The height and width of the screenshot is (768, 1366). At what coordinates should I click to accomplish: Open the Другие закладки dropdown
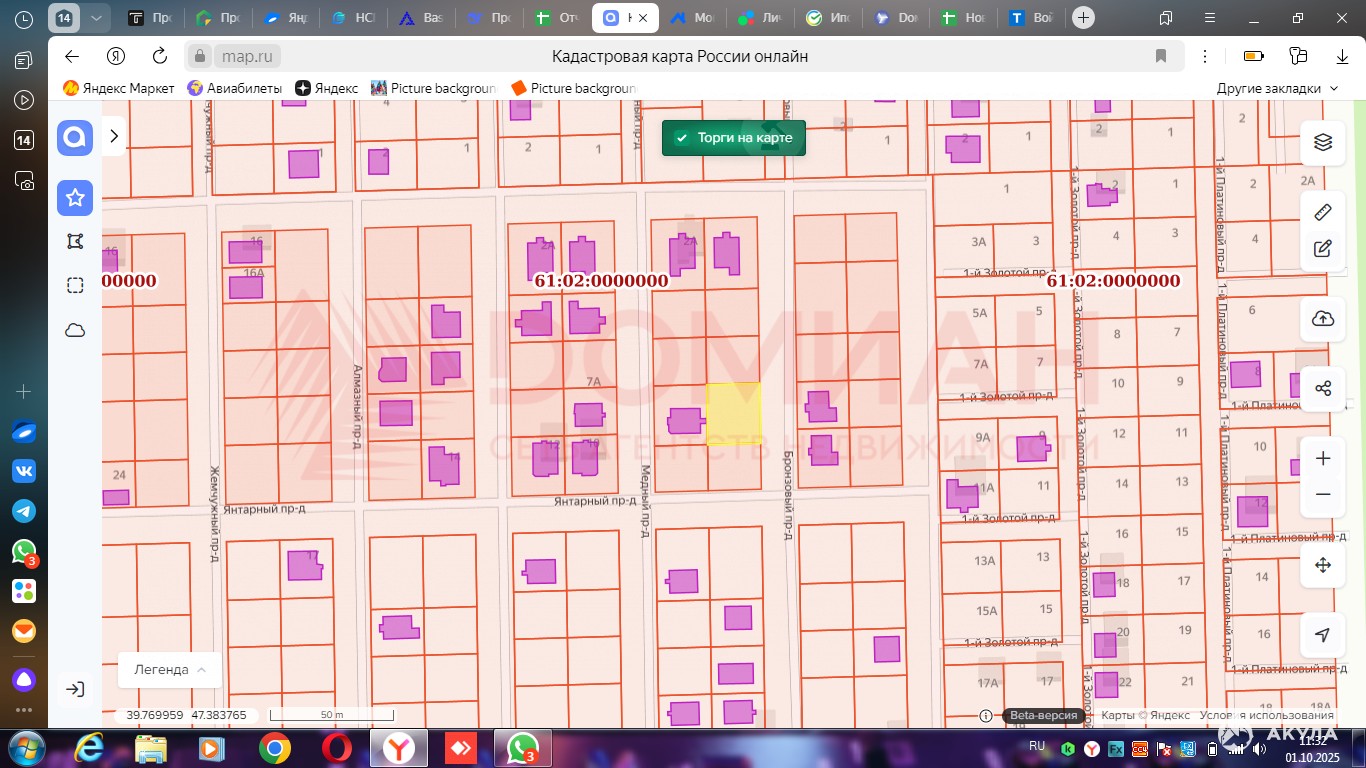pyautogui.click(x=1277, y=88)
